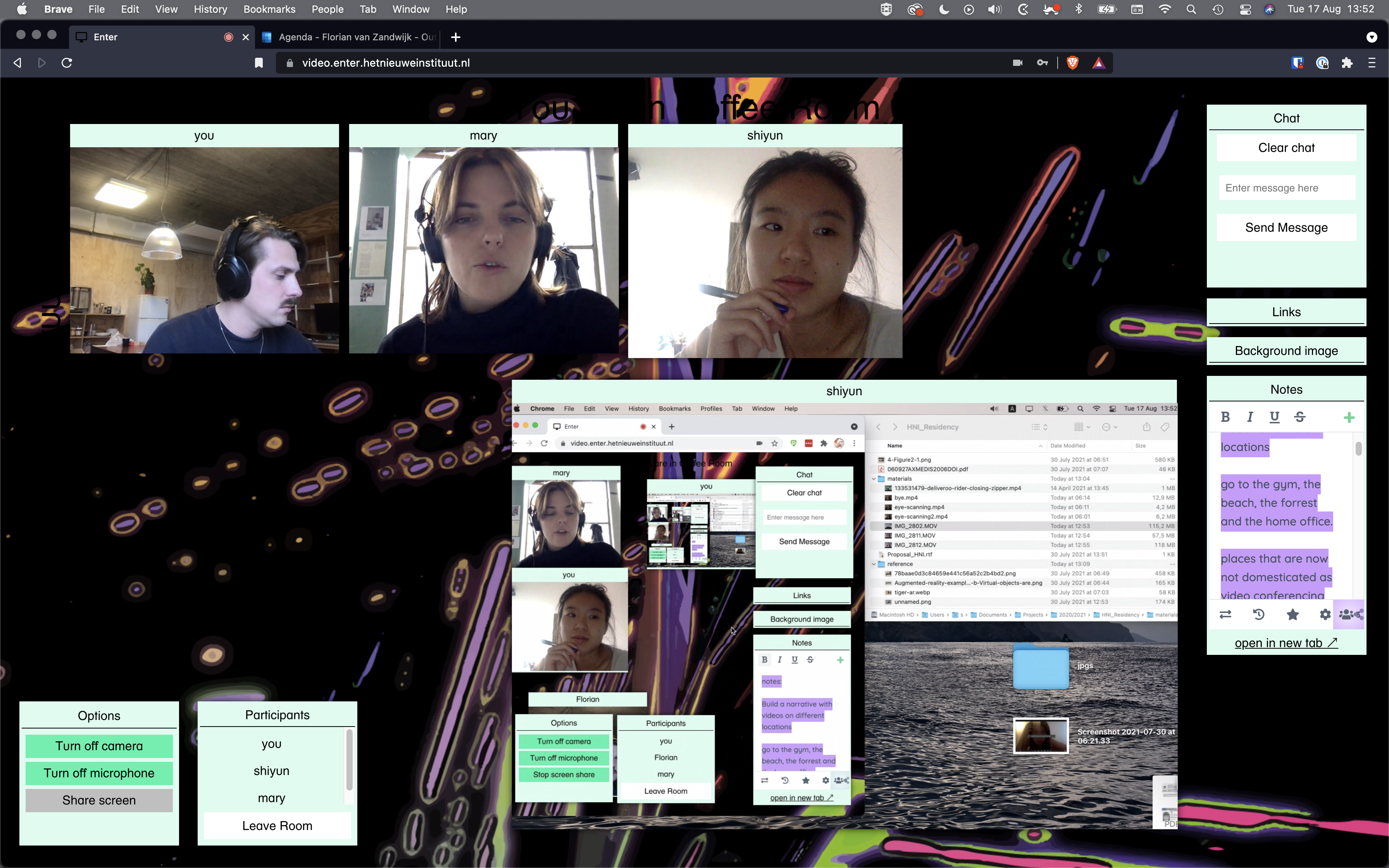The width and height of the screenshot is (1389, 868).
Task: Click the users-share icon under large Notes pad
Action: 1349,614
